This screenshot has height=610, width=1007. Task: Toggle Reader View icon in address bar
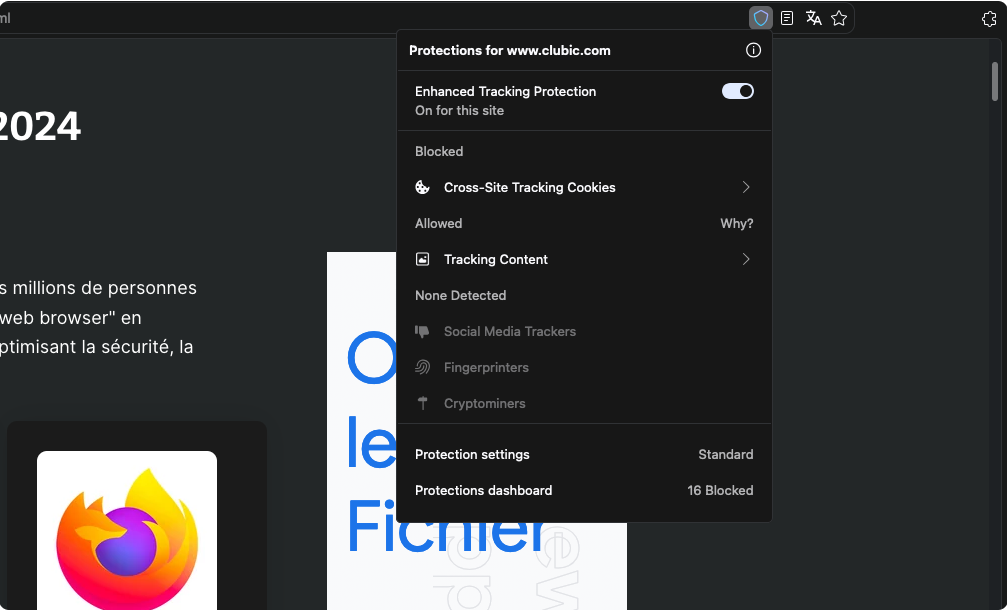click(787, 18)
